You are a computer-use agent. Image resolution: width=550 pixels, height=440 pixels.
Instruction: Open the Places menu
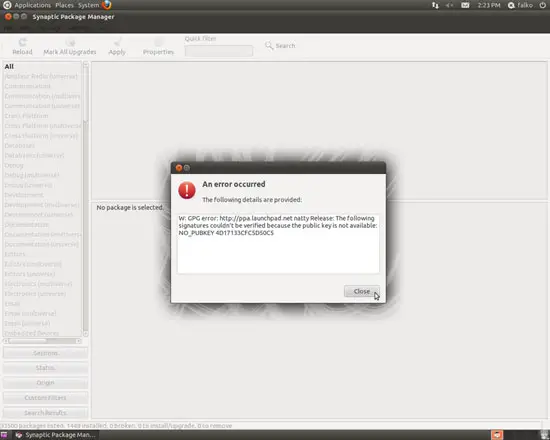point(65,5)
